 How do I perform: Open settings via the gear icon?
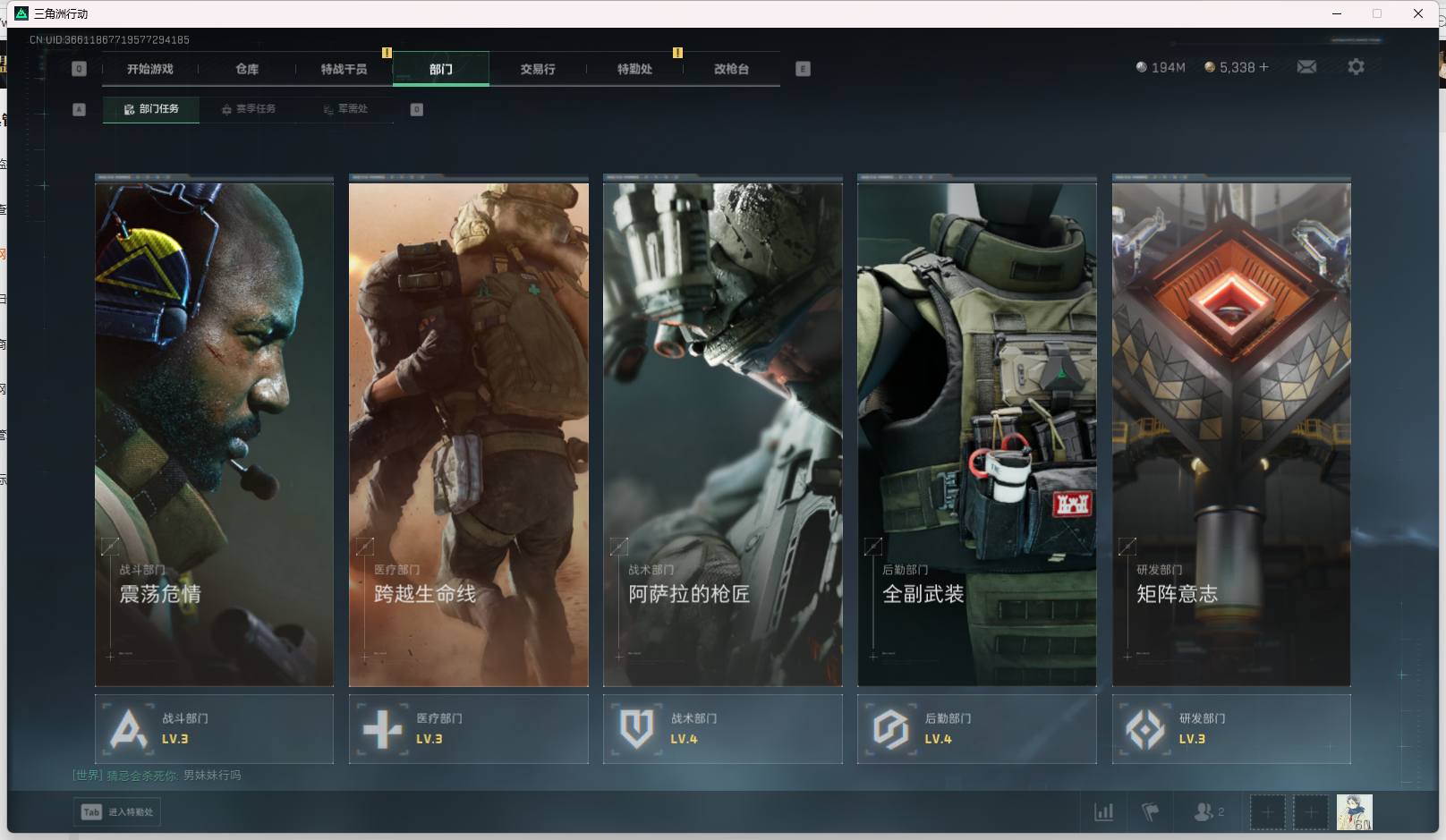[1356, 67]
